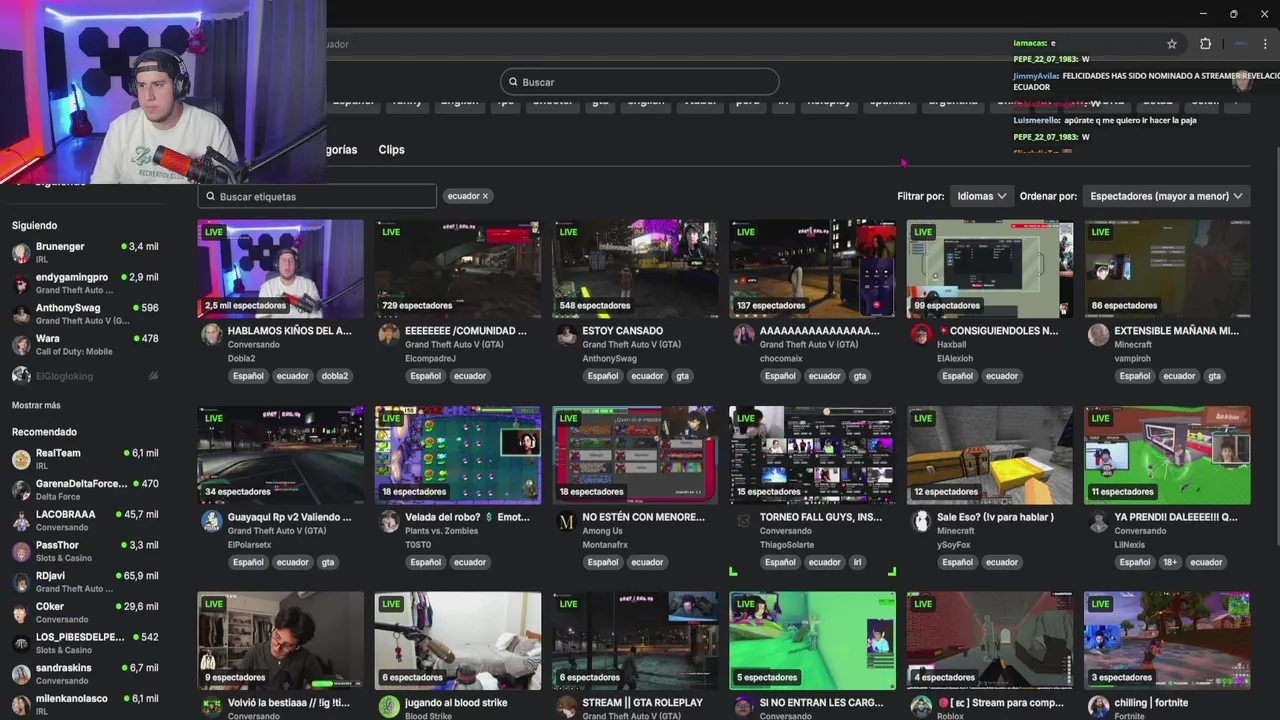Click the 18+ tag under YA PRENDI stream

point(1170,562)
